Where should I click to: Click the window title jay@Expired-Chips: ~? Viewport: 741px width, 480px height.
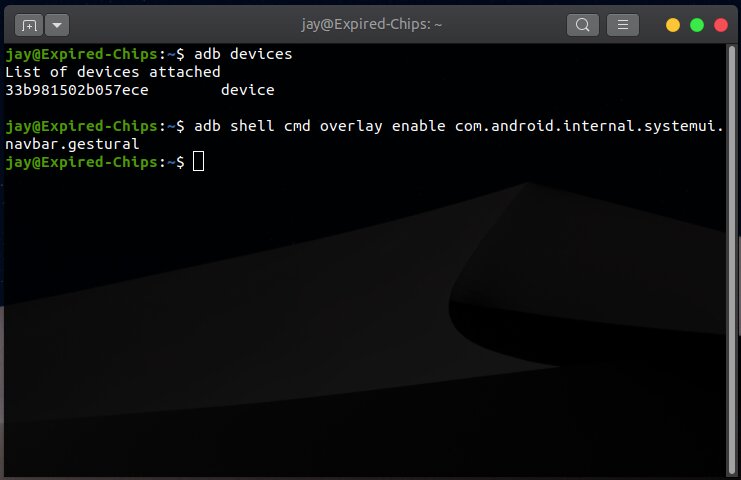[x=371, y=24]
